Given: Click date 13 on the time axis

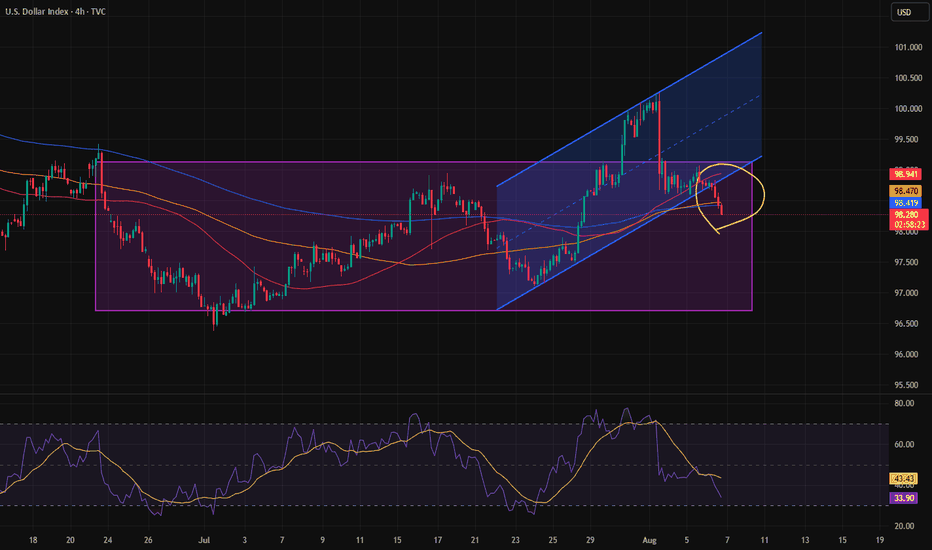Looking at the screenshot, I should click(x=805, y=540).
